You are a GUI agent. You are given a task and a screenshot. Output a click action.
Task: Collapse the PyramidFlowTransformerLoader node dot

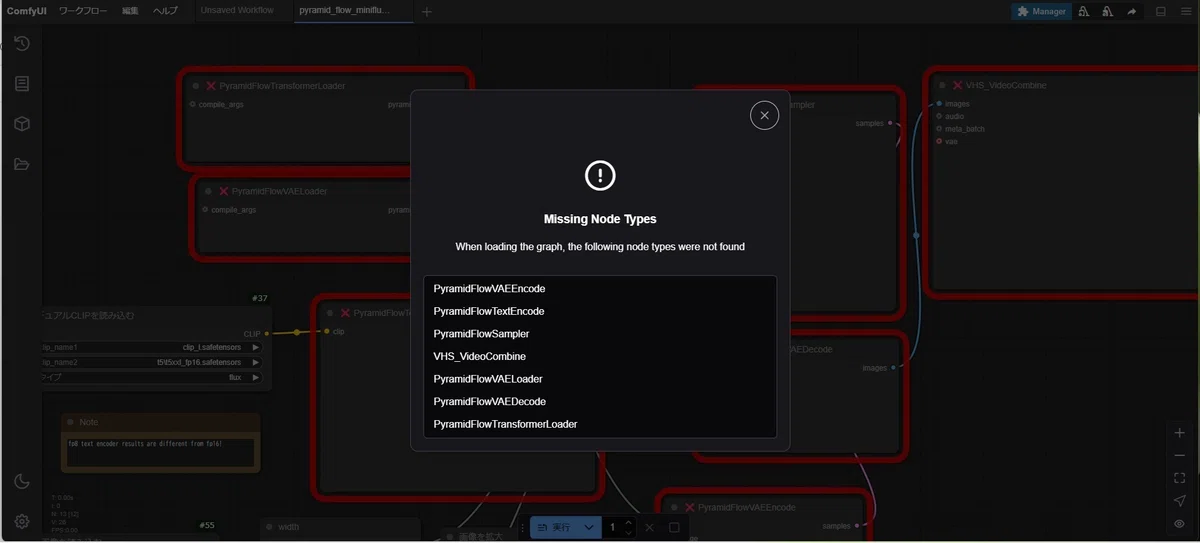coord(195,86)
